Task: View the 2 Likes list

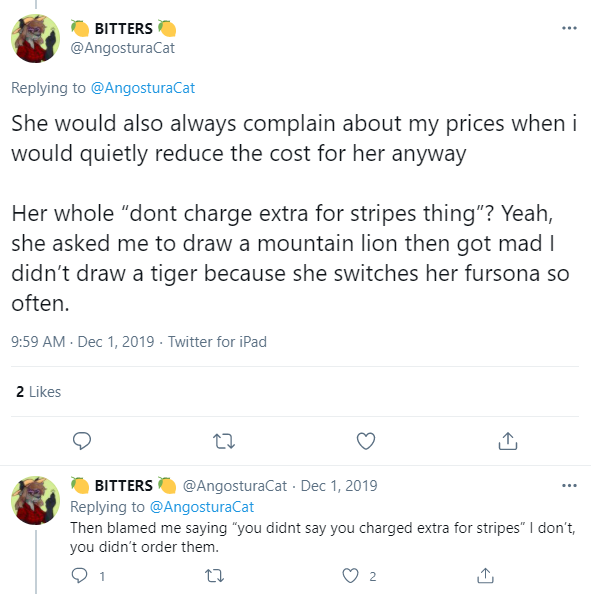Action: (38, 392)
